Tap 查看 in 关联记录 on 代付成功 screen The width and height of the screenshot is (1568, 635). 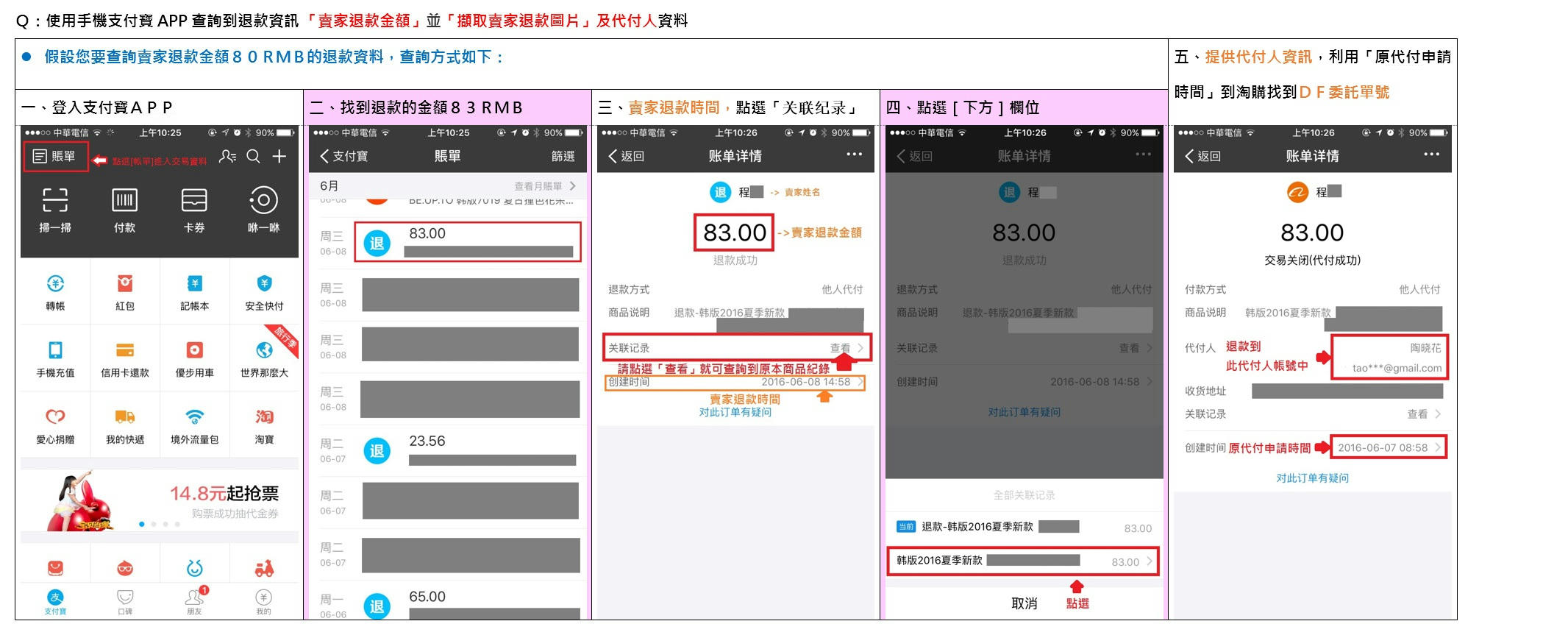(x=1424, y=414)
